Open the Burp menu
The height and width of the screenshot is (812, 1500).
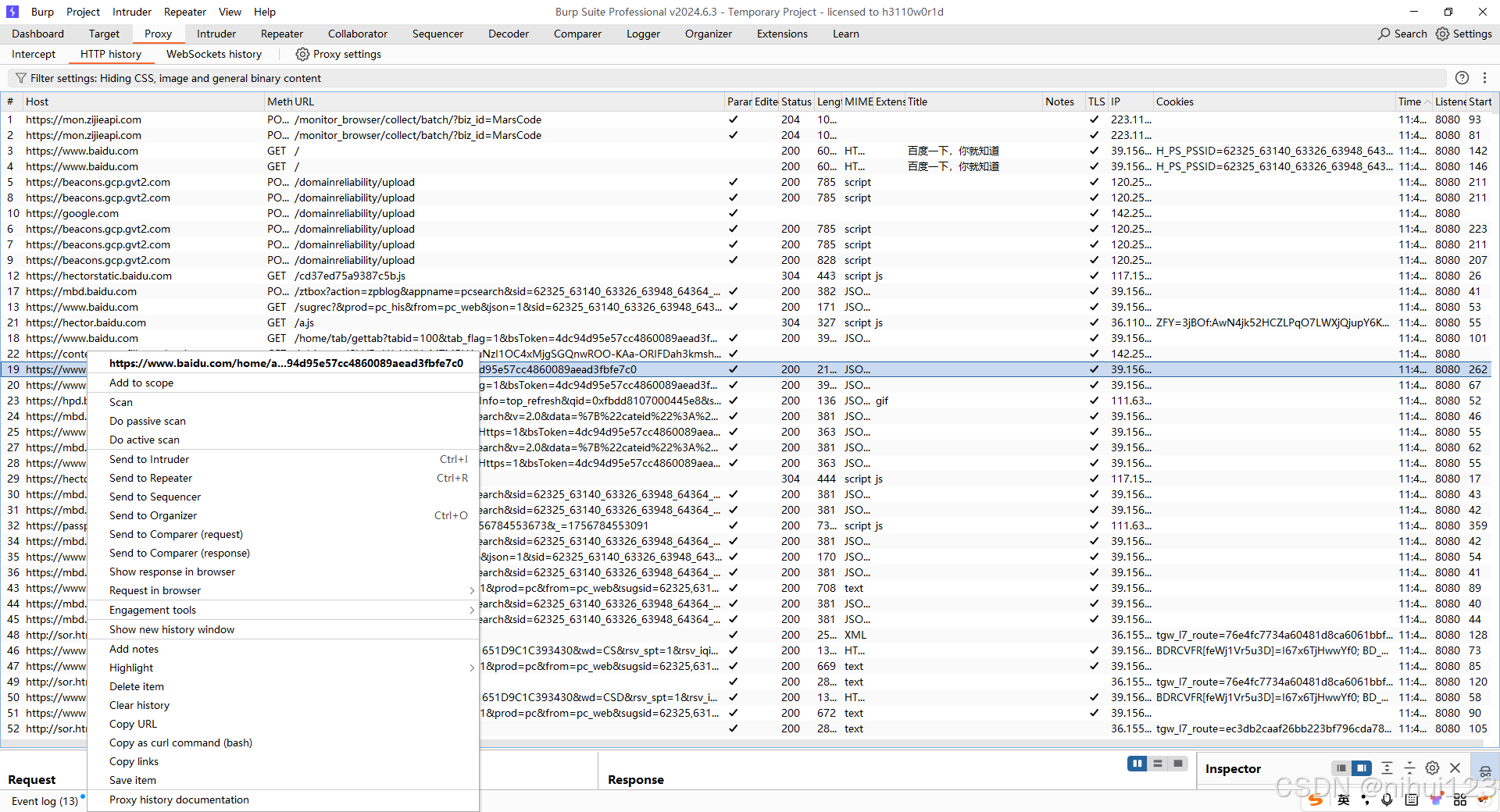[42, 12]
